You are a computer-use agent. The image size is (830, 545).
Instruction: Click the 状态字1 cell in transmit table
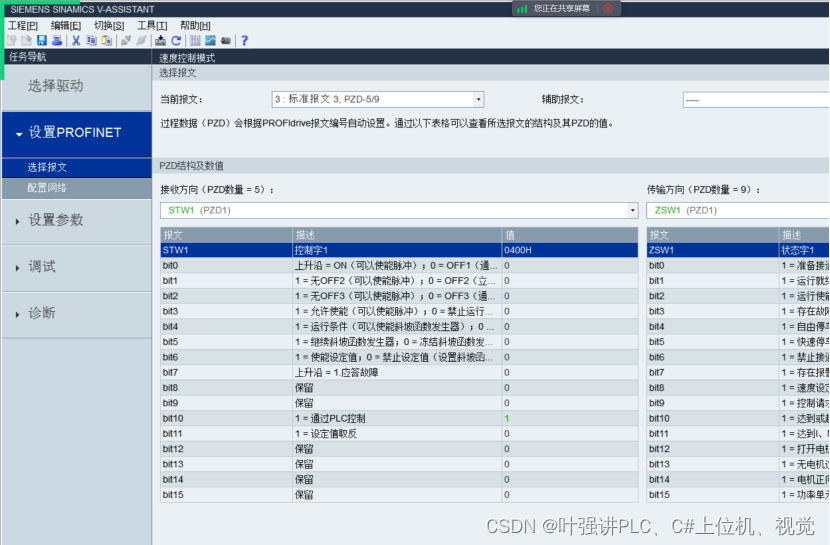pos(805,250)
